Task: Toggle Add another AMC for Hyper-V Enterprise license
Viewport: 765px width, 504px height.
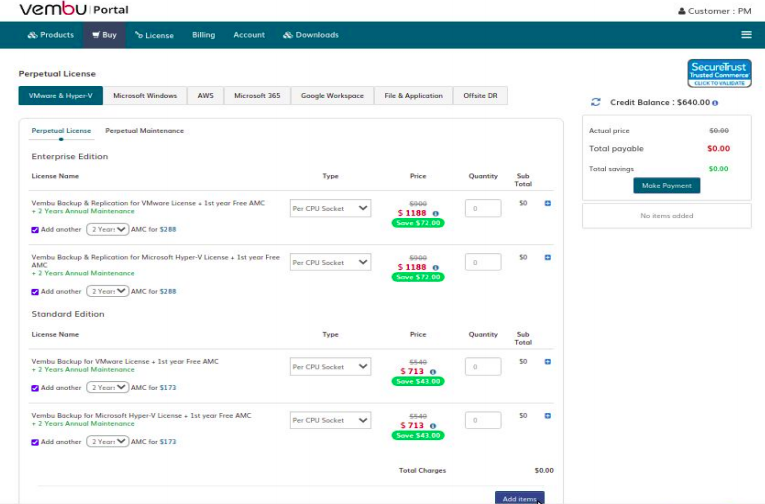Action: [x=35, y=292]
